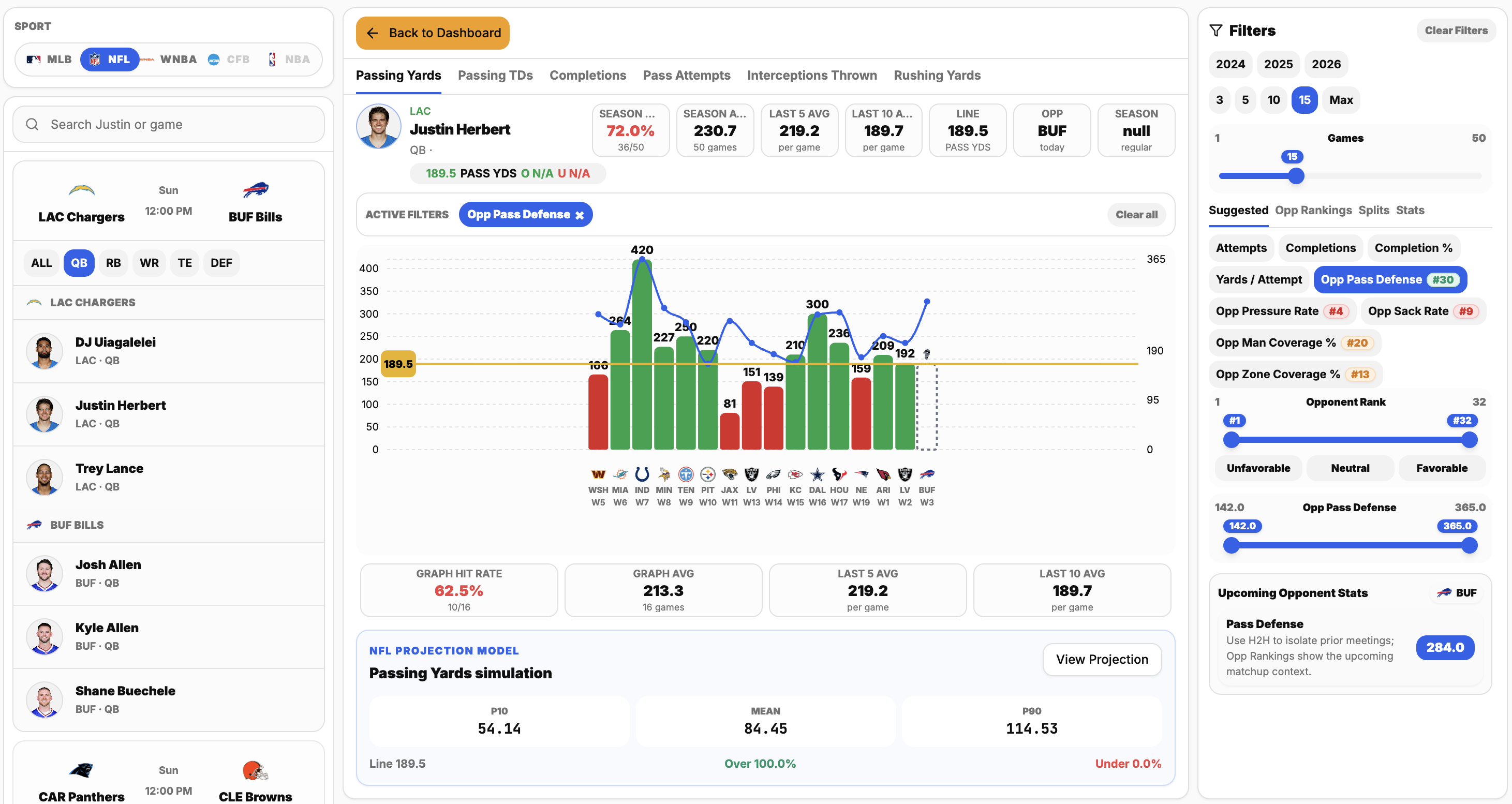Click the WSH W5 team logo on chart
The height and width of the screenshot is (804, 1512).
tap(598, 474)
